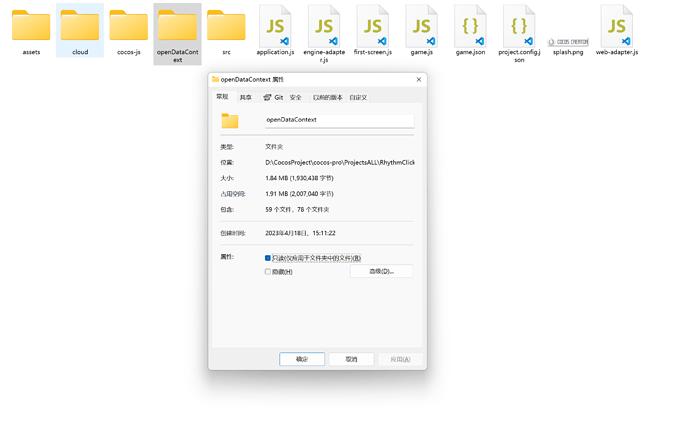This screenshot has width=690, height=432.
Task: Click the 'game.json' file name label
Action: 470,52
